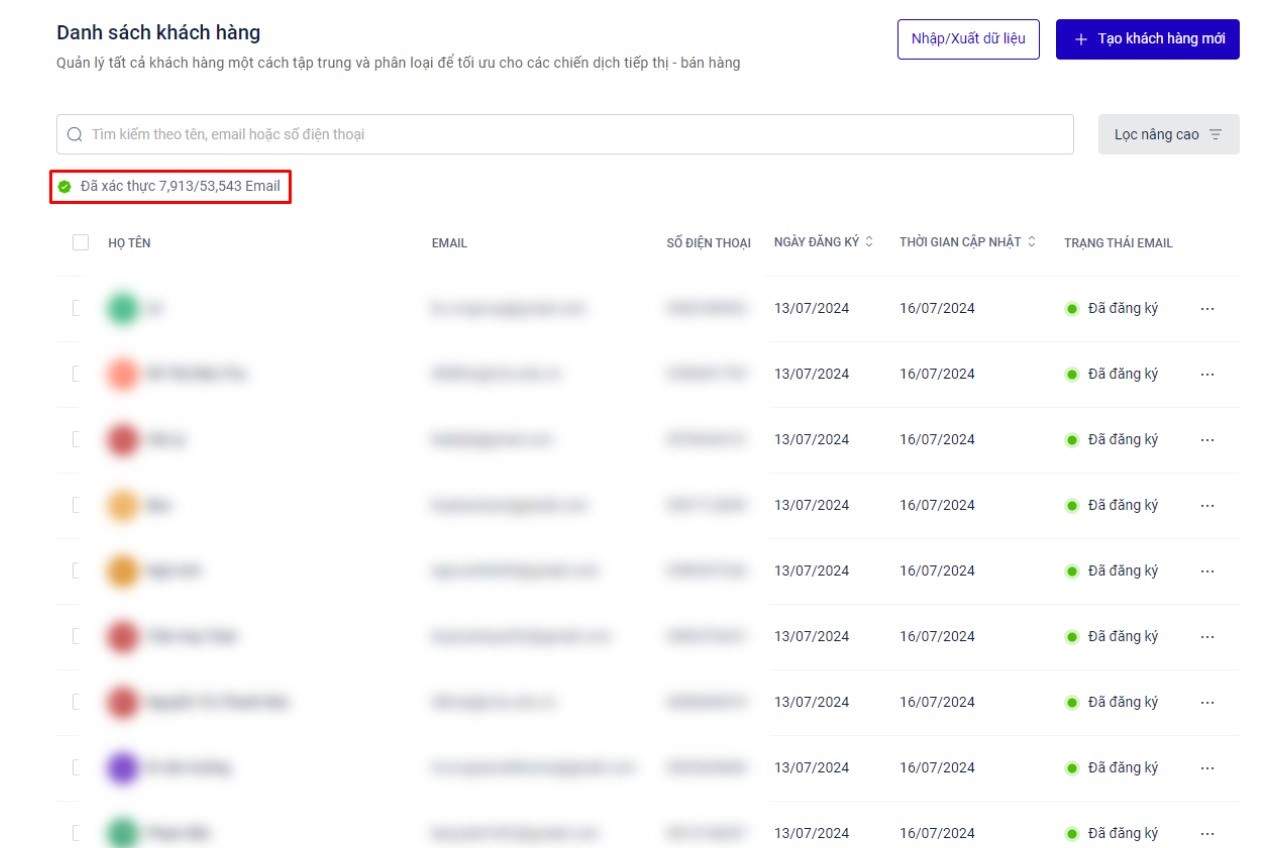Click the Nhập/Xuất dữ liệu button

click(x=968, y=39)
